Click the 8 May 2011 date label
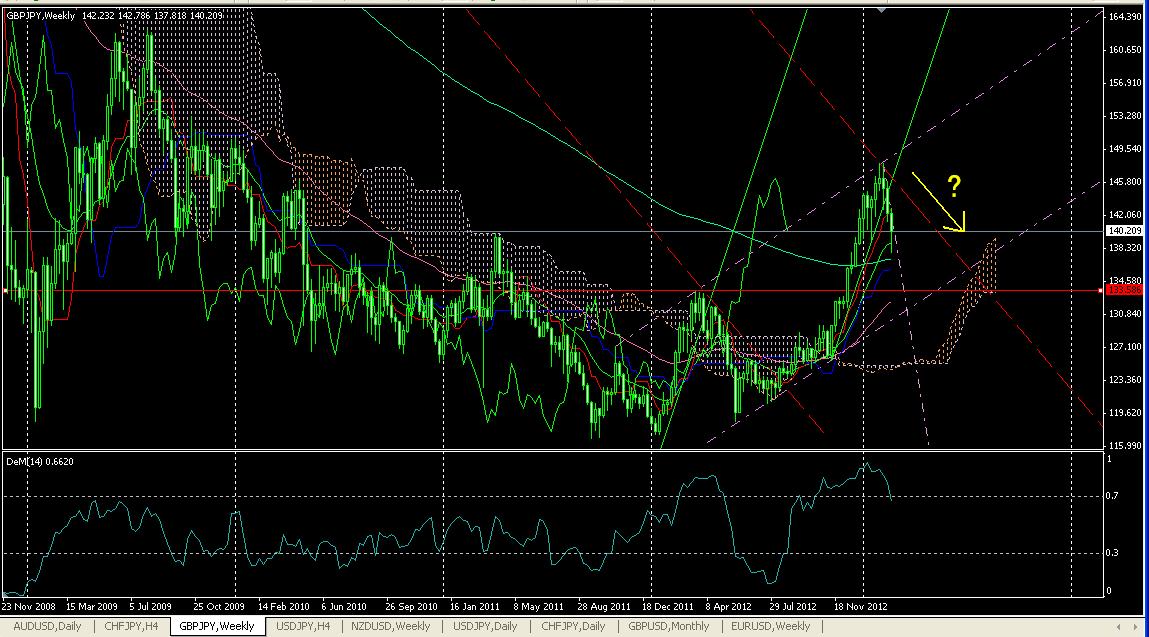Viewport: 1149px width, 637px height. (539, 607)
